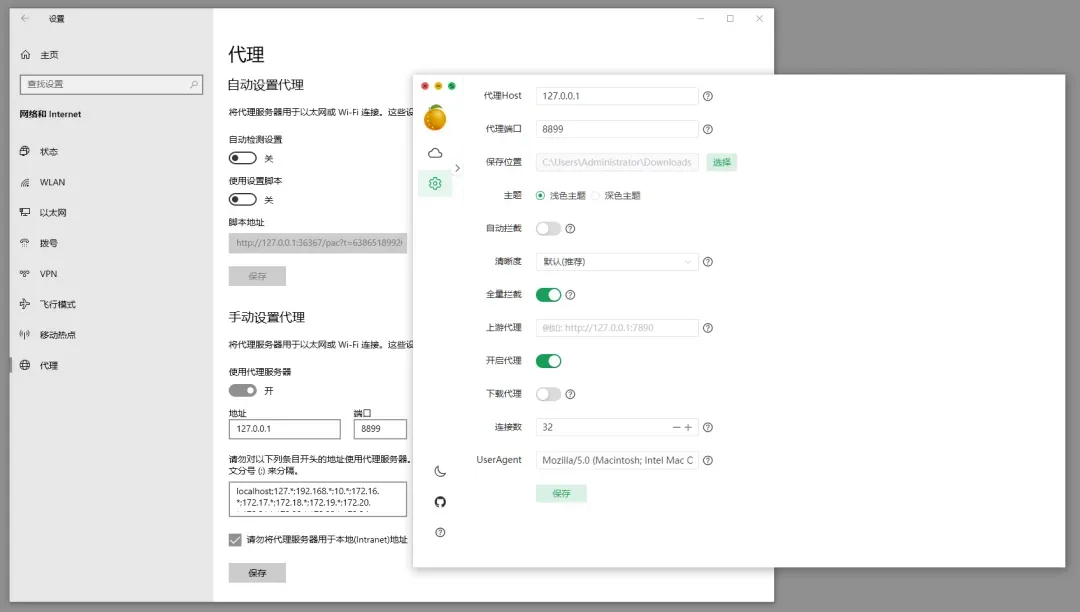Expand the sidebar with the chevron arrow
The image size is (1080, 612).
457,168
